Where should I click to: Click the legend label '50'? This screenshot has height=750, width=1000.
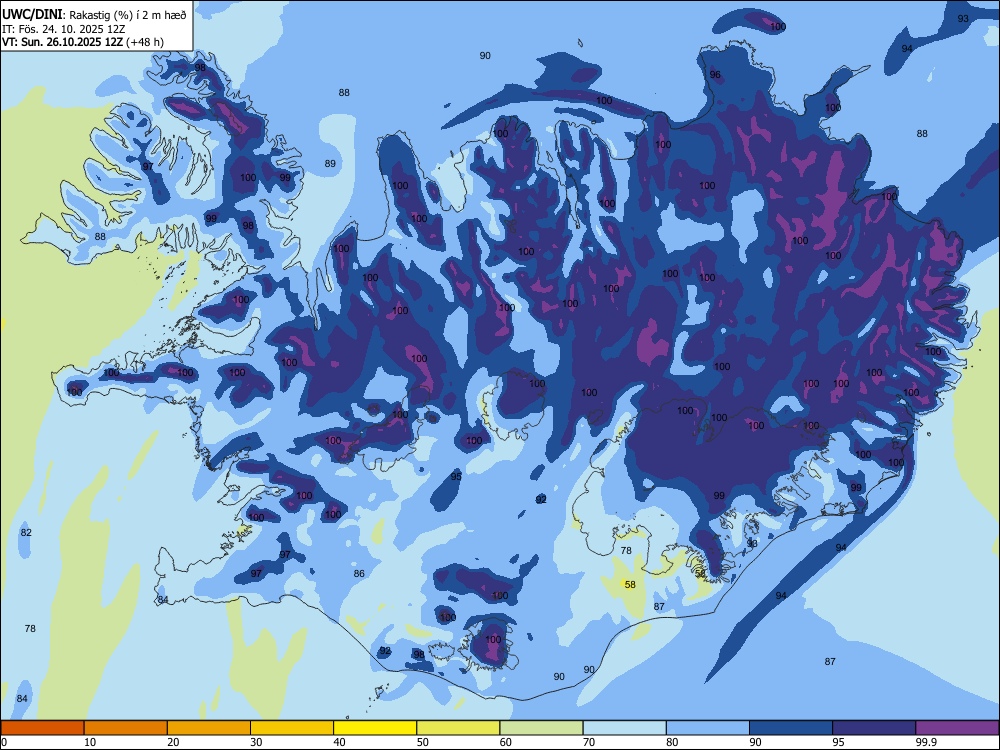point(423,742)
